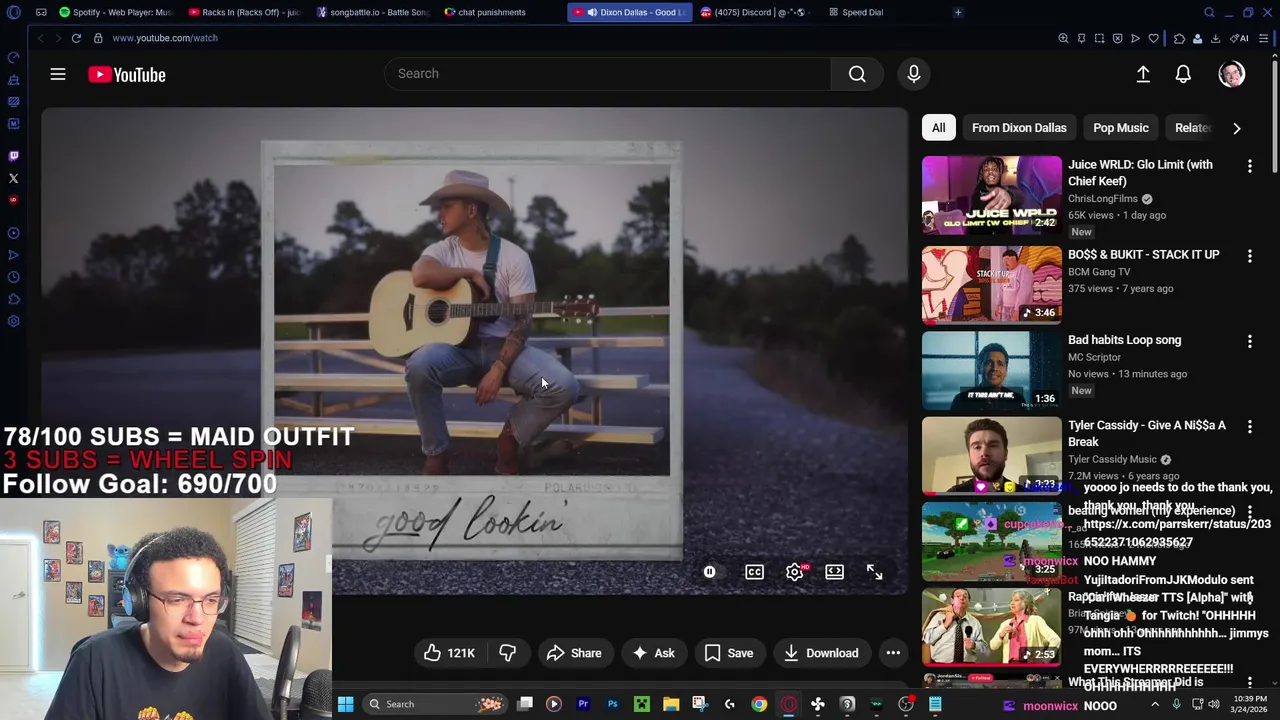This screenshot has width=1280, height=720.
Task: Open Juice WRLD Glo Limit thumbnail
Action: [x=991, y=195]
